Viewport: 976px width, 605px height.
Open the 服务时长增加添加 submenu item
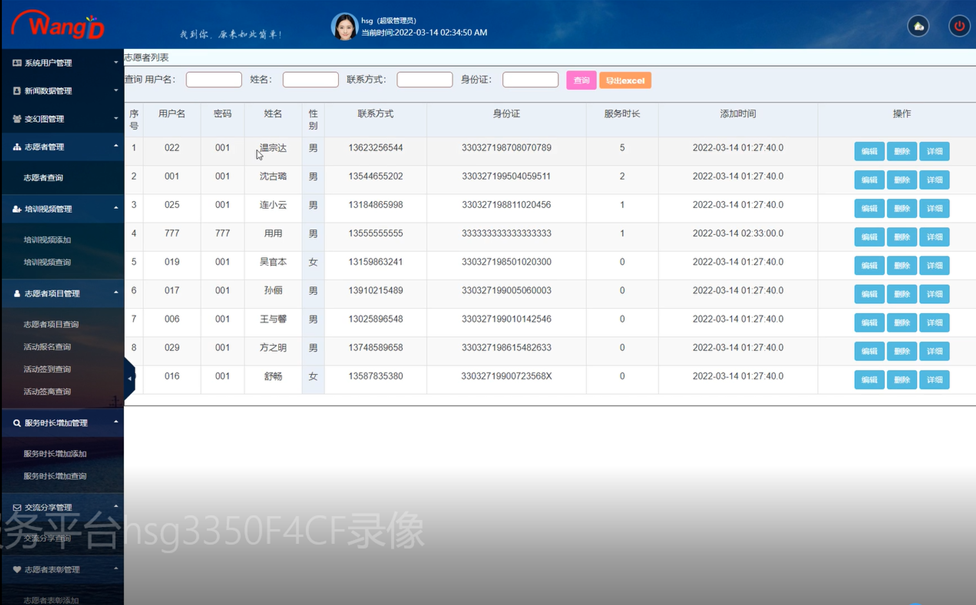tap(55, 454)
